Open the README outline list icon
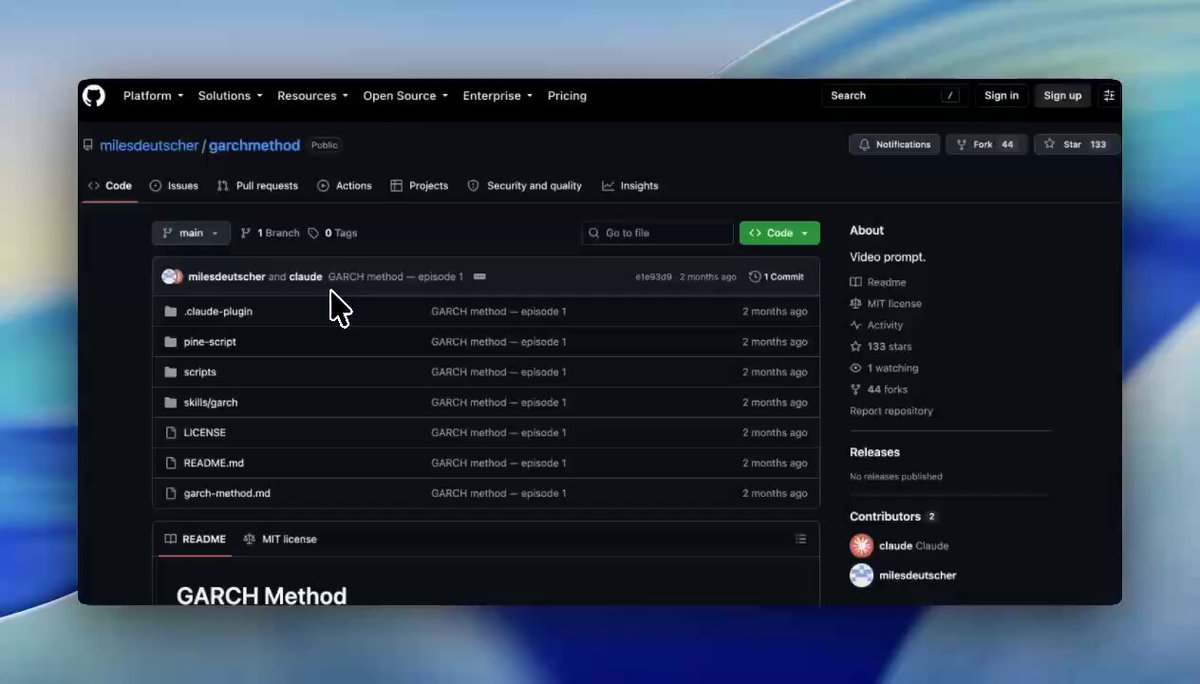The image size is (1200, 684). tap(800, 539)
